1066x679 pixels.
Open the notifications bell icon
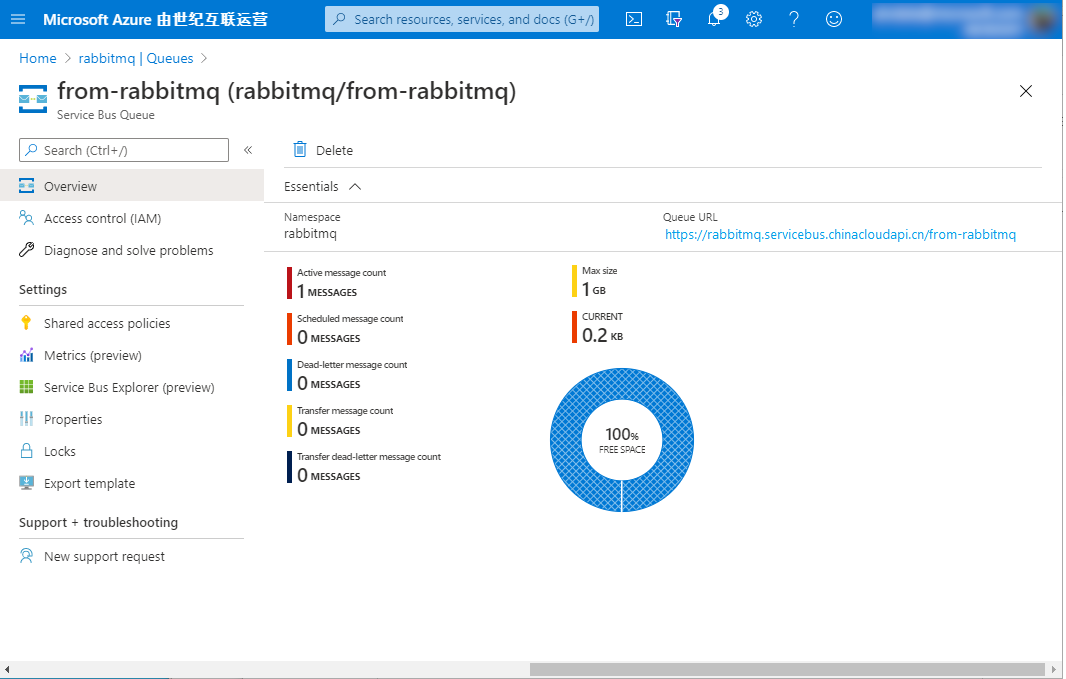(714, 19)
